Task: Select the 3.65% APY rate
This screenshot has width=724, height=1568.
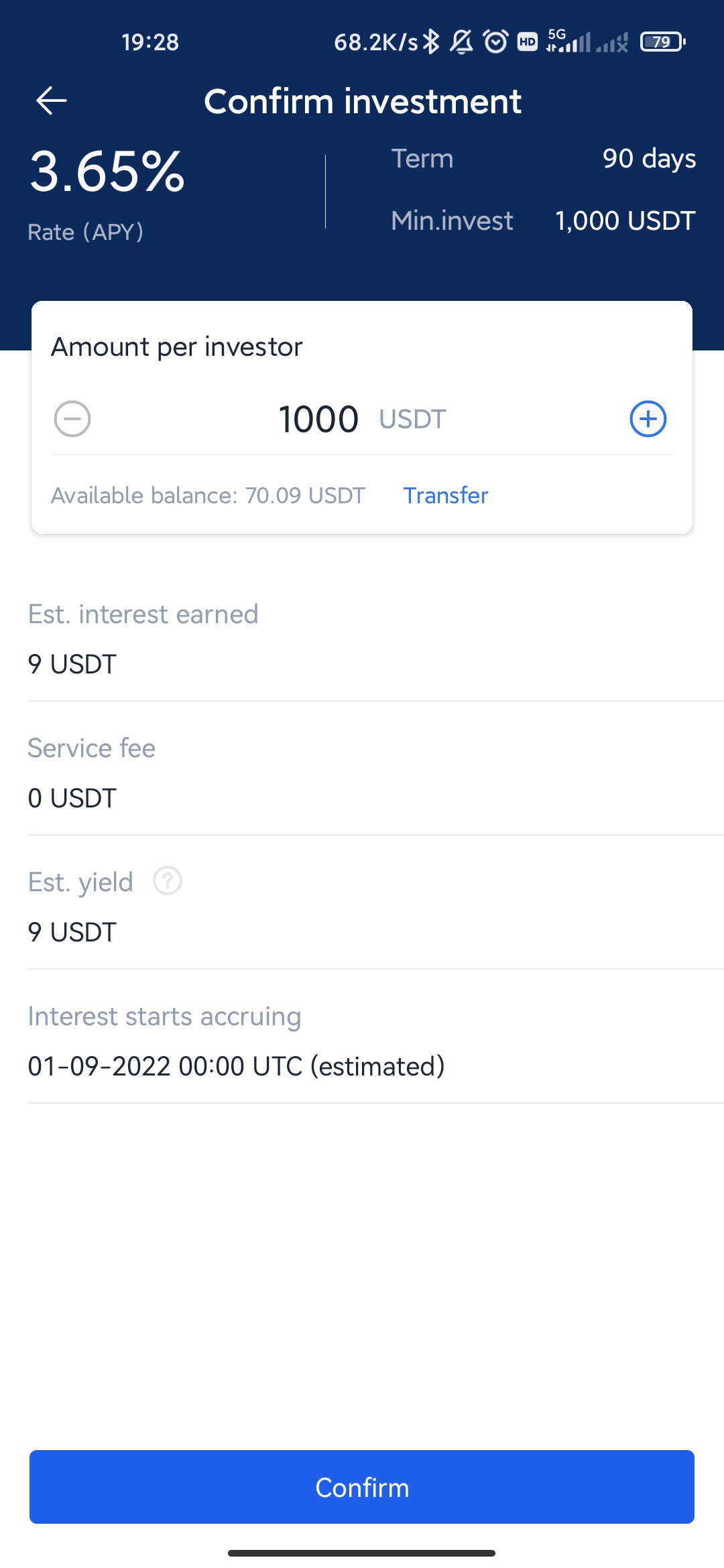Action: click(107, 172)
